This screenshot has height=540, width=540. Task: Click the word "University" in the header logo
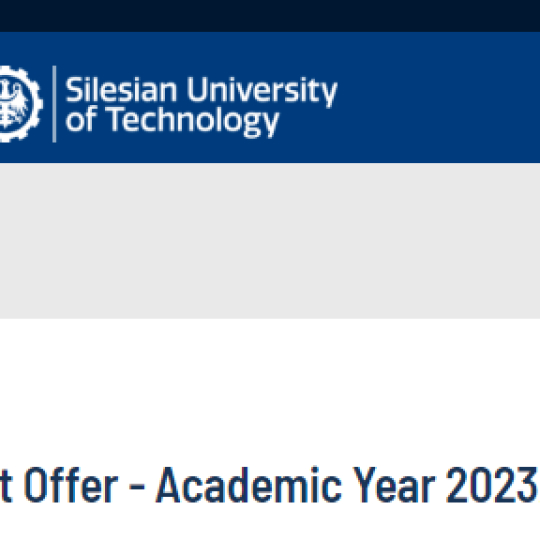pyautogui.click(x=262, y=91)
